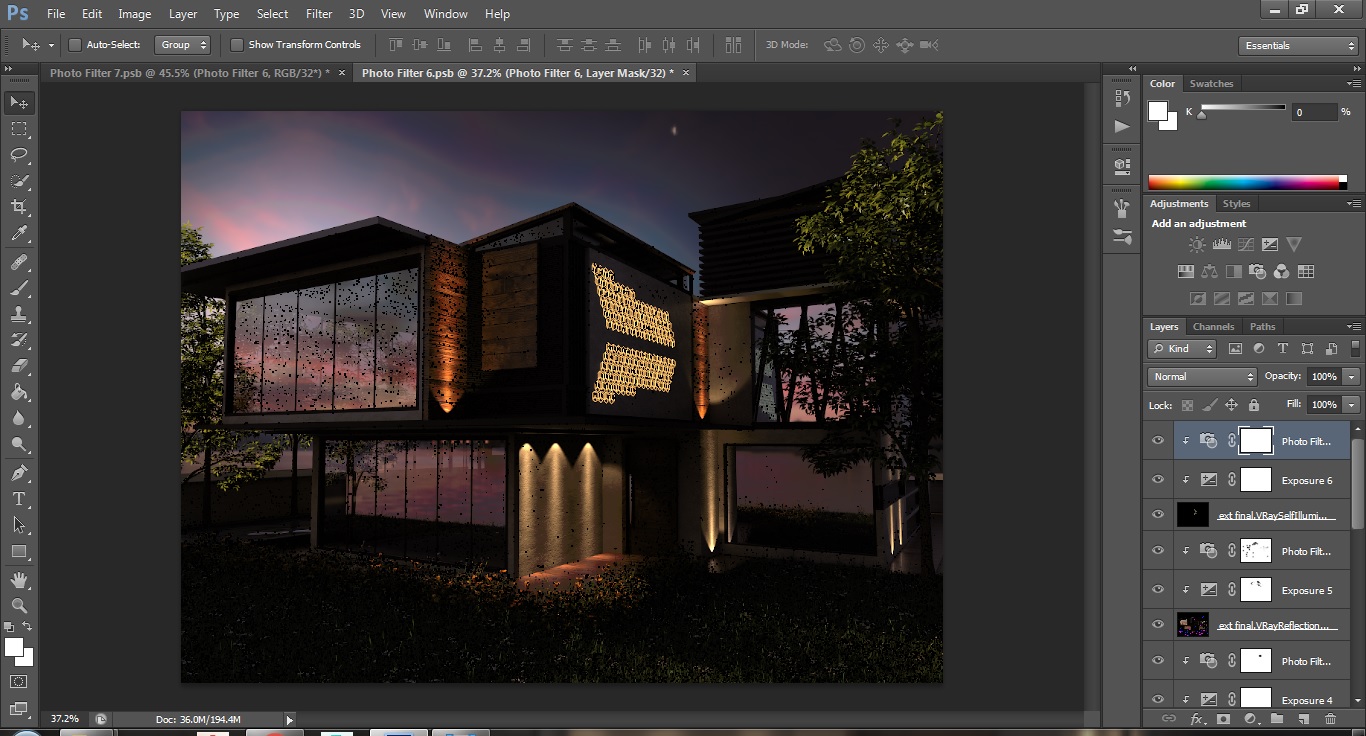Select the Blur tool

[19, 419]
